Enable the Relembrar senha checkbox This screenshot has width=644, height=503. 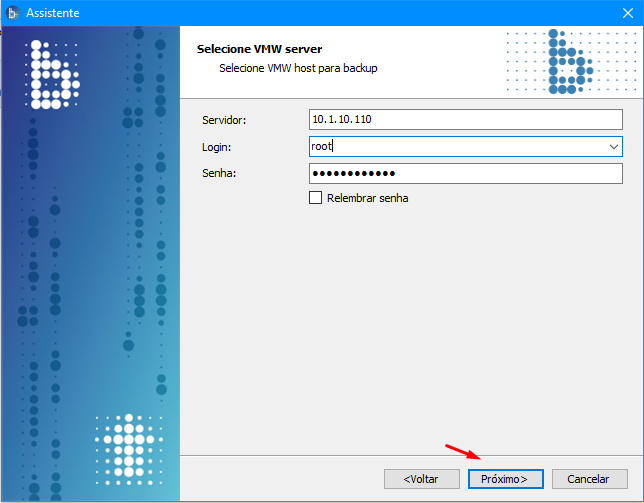pos(315,198)
